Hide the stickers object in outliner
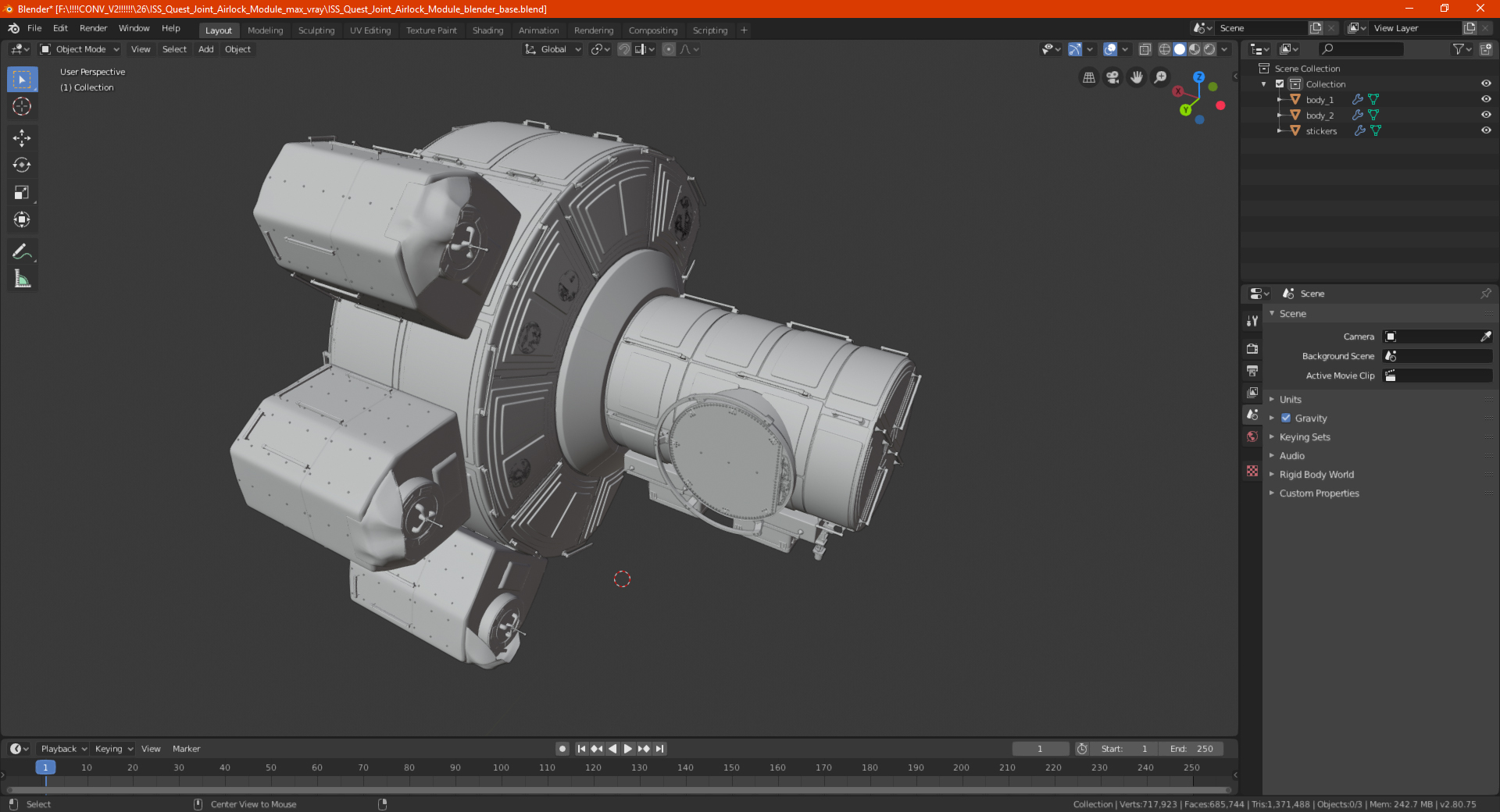 coord(1486,130)
